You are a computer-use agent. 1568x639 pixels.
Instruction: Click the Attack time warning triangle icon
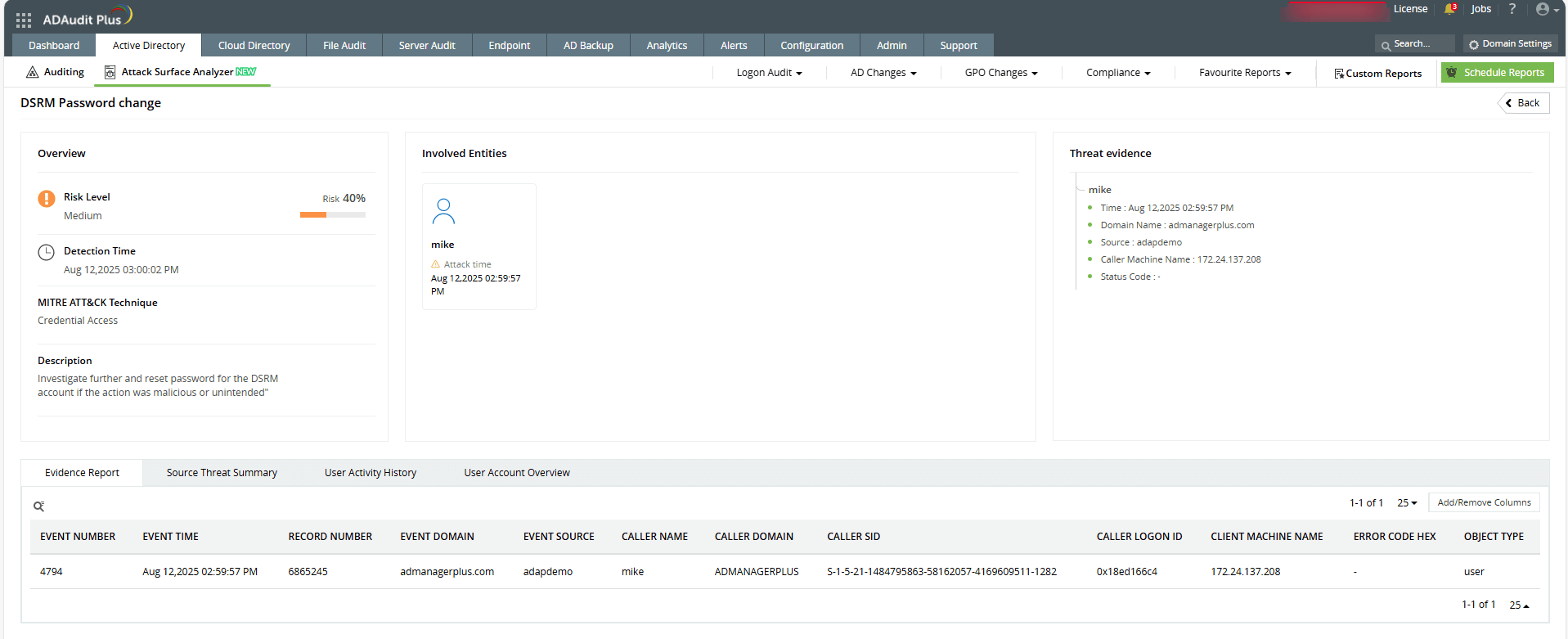coord(436,264)
